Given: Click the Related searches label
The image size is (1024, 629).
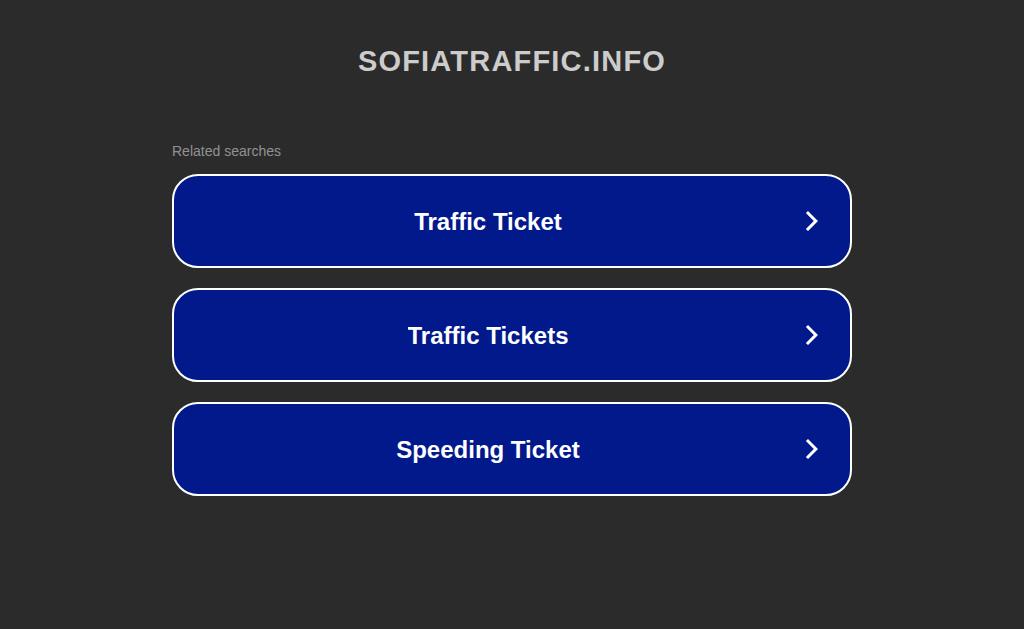Looking at the screenshot, I should click(226, 151).
